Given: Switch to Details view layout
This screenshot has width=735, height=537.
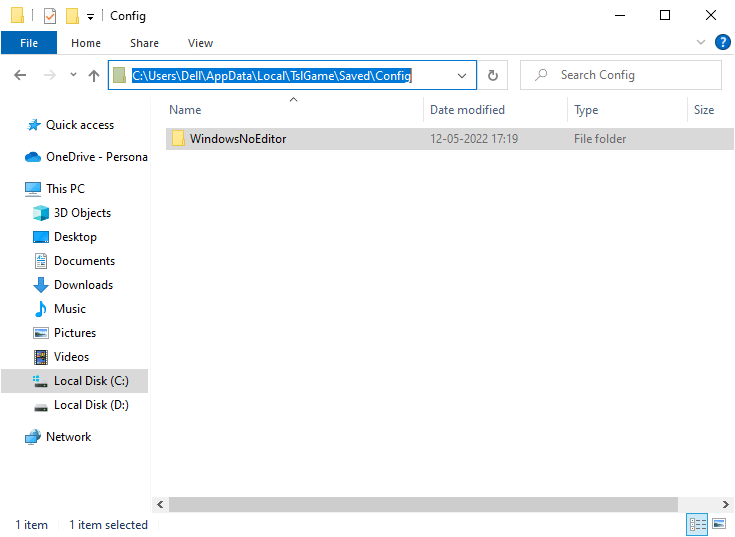Looking at the screenshot, I should point(698,524).
